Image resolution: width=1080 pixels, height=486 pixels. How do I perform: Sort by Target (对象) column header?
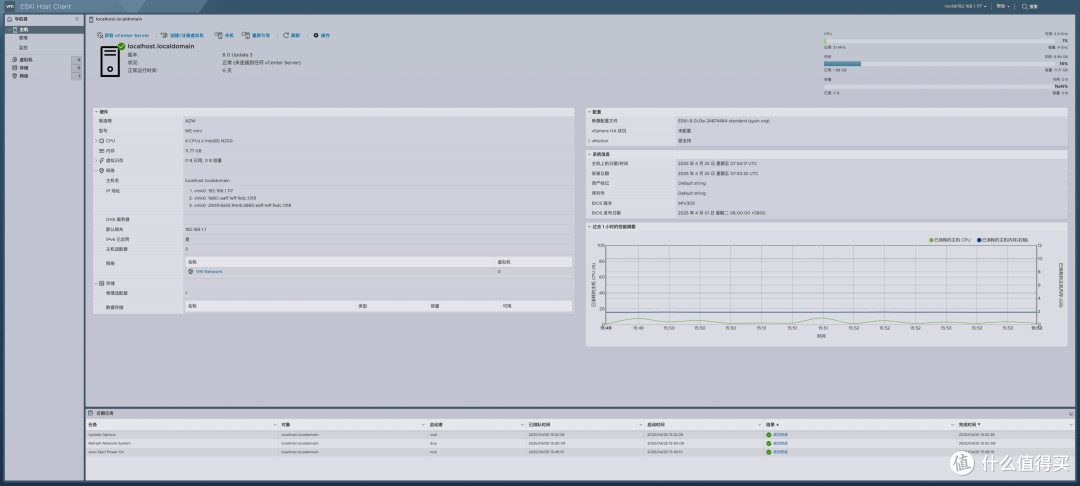(x=285, y=425)
